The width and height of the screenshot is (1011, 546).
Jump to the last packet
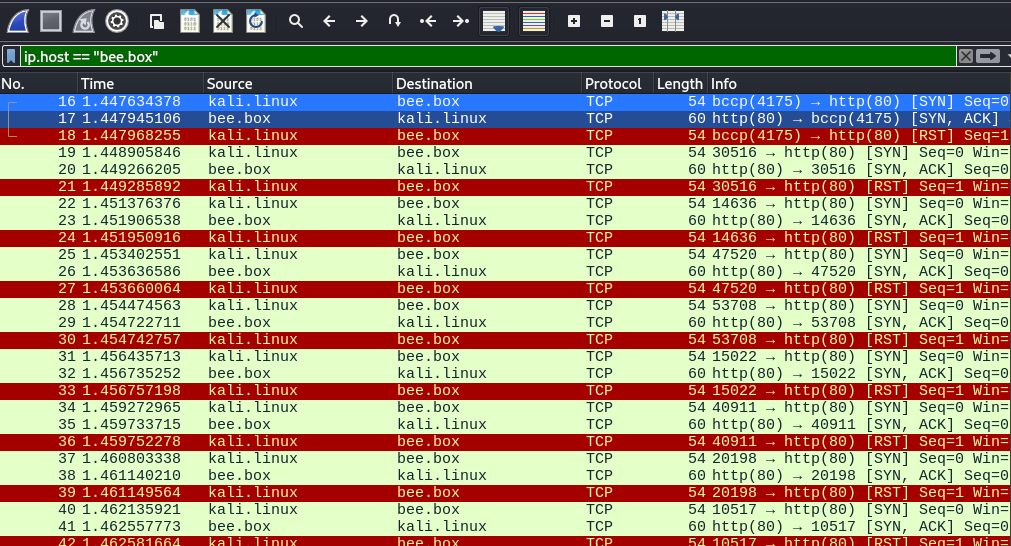coord(460,21)
